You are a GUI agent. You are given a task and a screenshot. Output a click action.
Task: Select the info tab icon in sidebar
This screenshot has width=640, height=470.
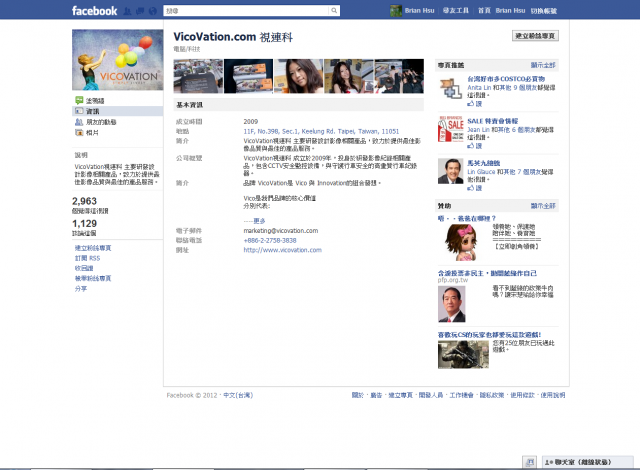[79, 111]
